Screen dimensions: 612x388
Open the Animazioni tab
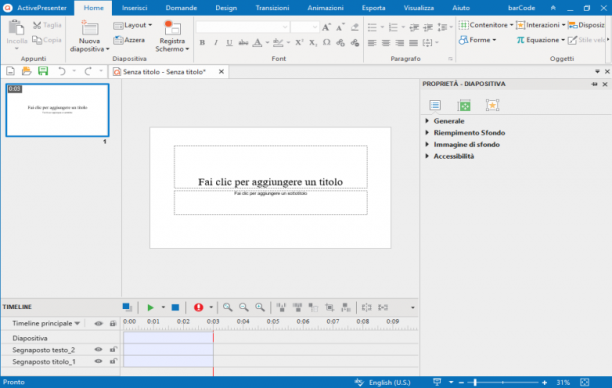[326, 8]
